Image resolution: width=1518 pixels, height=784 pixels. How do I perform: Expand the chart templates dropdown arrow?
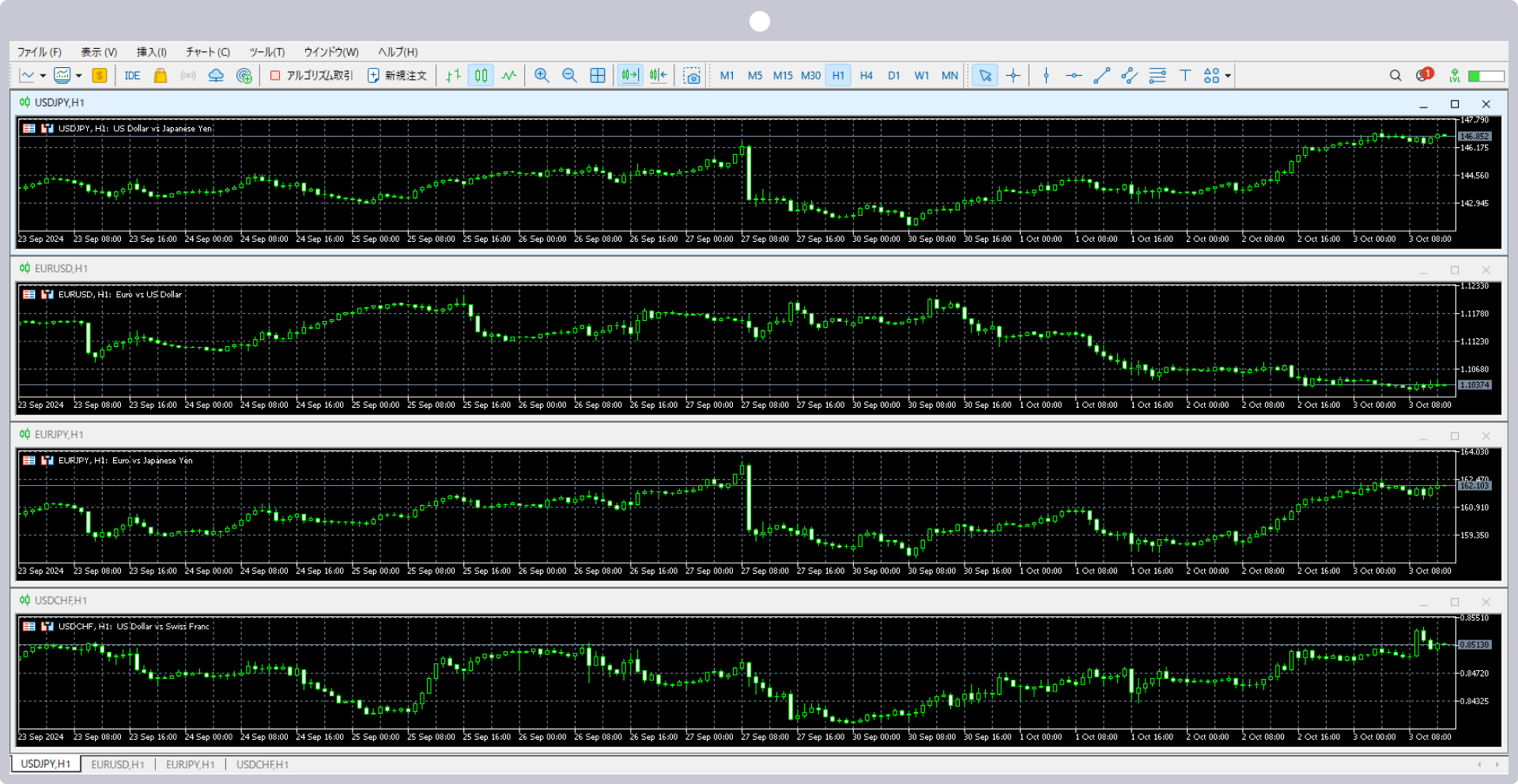[x=78, y=76]
